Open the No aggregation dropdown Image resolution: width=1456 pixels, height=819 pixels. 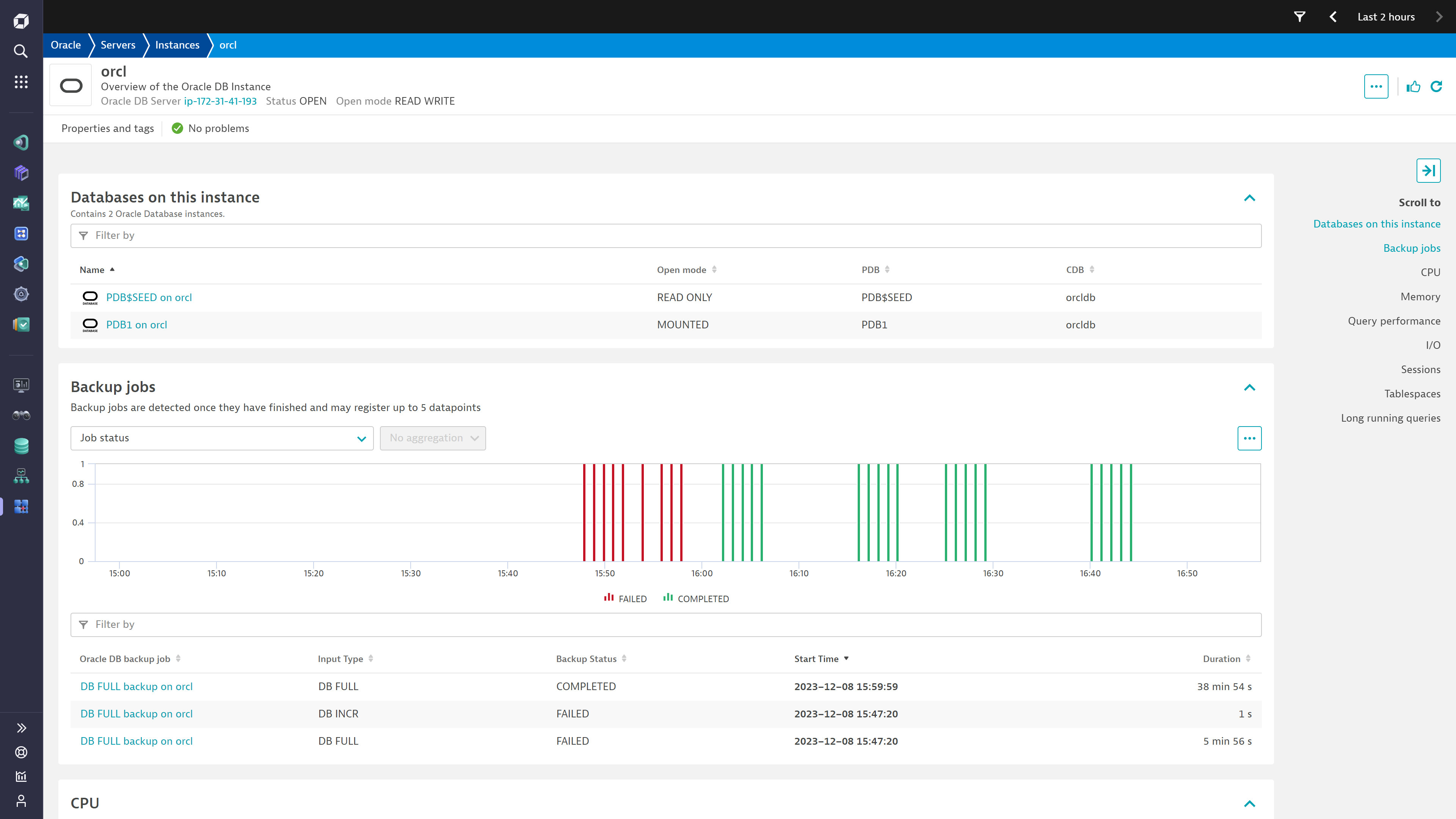(432, 438)
